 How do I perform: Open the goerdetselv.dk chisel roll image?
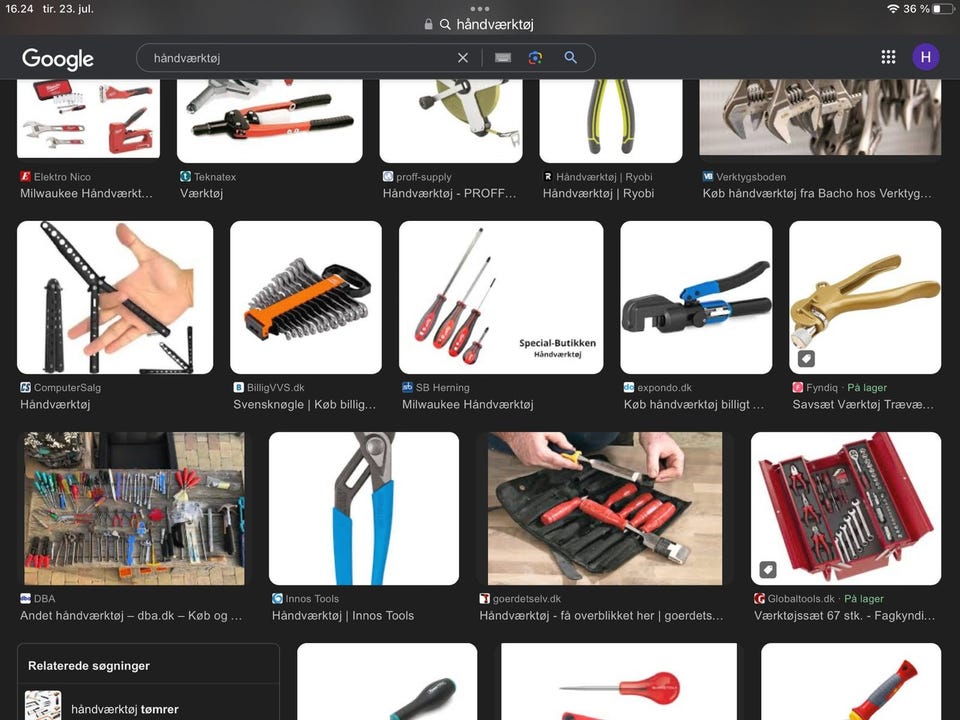(605, 509)
